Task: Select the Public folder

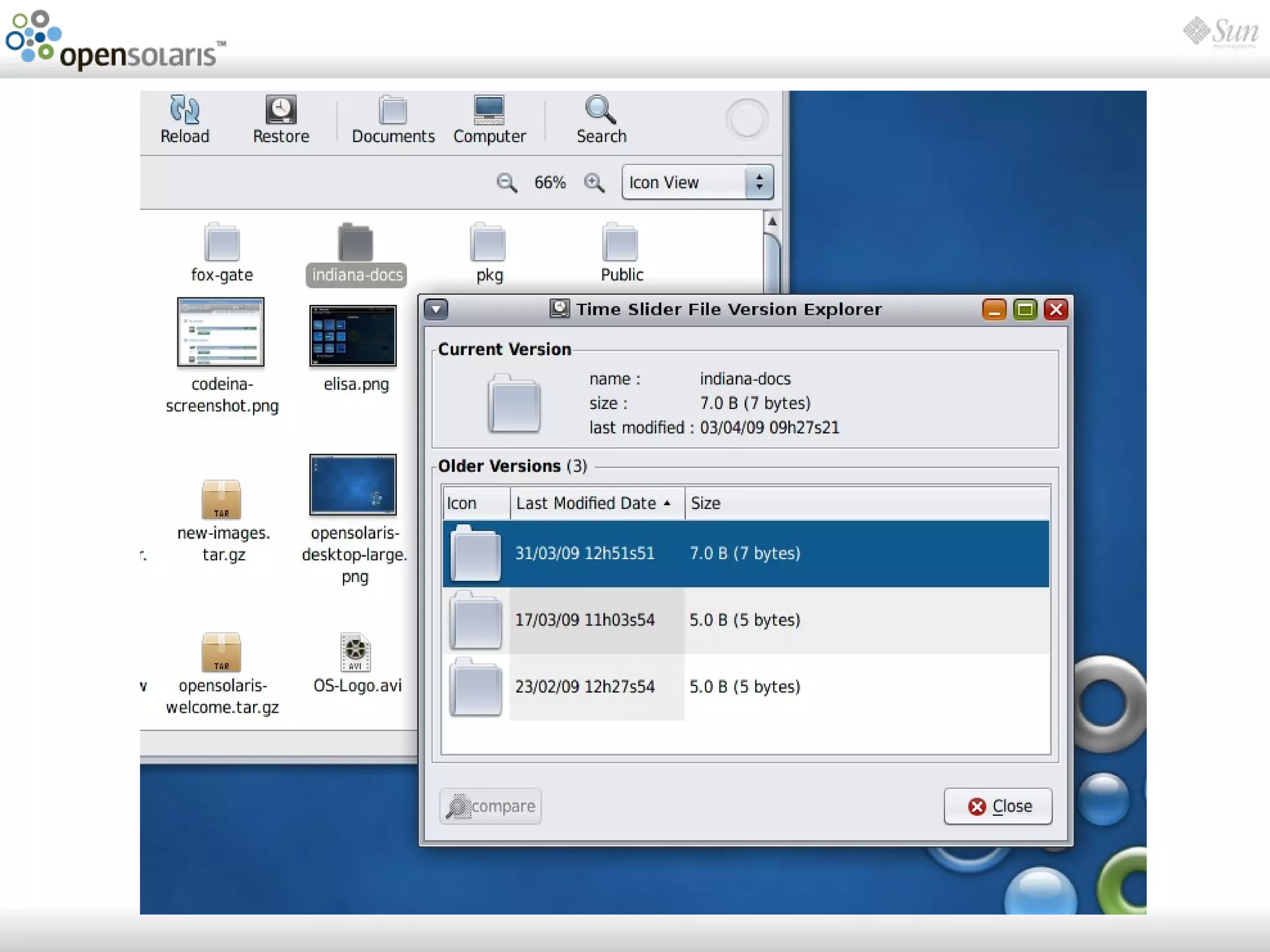Action: pyautogui.click(x=620, y=242)
